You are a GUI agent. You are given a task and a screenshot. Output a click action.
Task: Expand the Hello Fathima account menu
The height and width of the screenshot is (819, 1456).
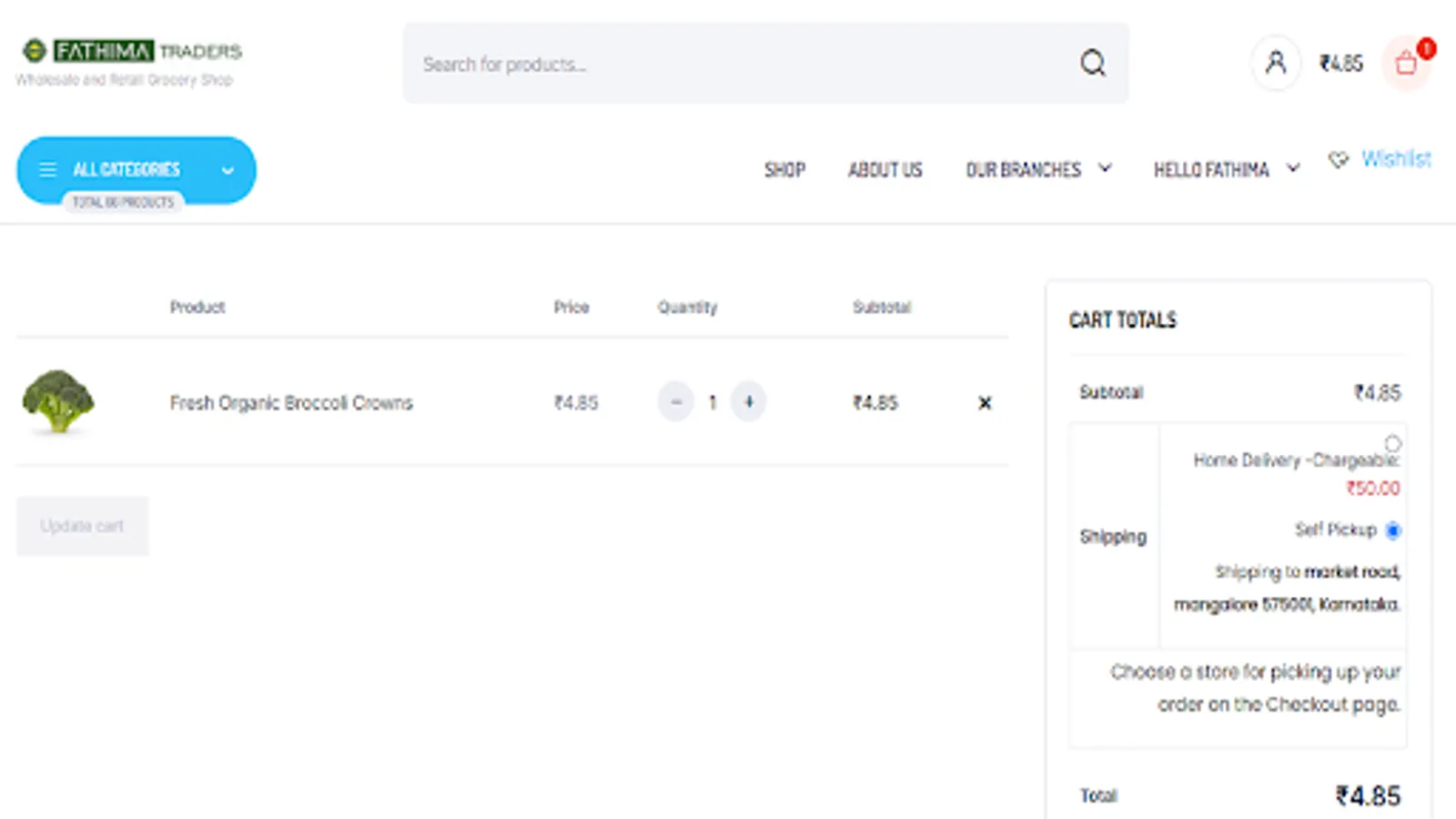[1292, 168]
